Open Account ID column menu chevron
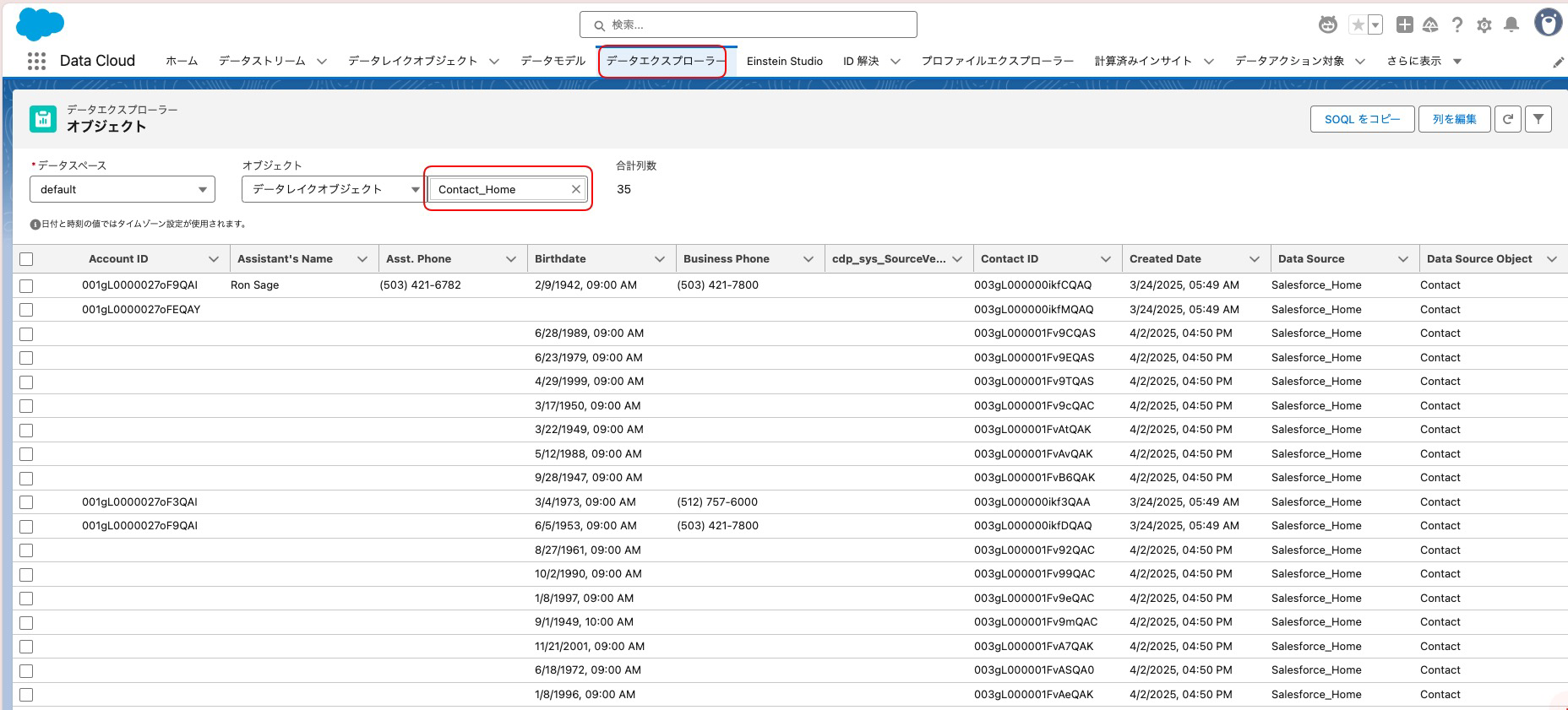Viewport: 1568px width, 710px height. coord(214,259)
